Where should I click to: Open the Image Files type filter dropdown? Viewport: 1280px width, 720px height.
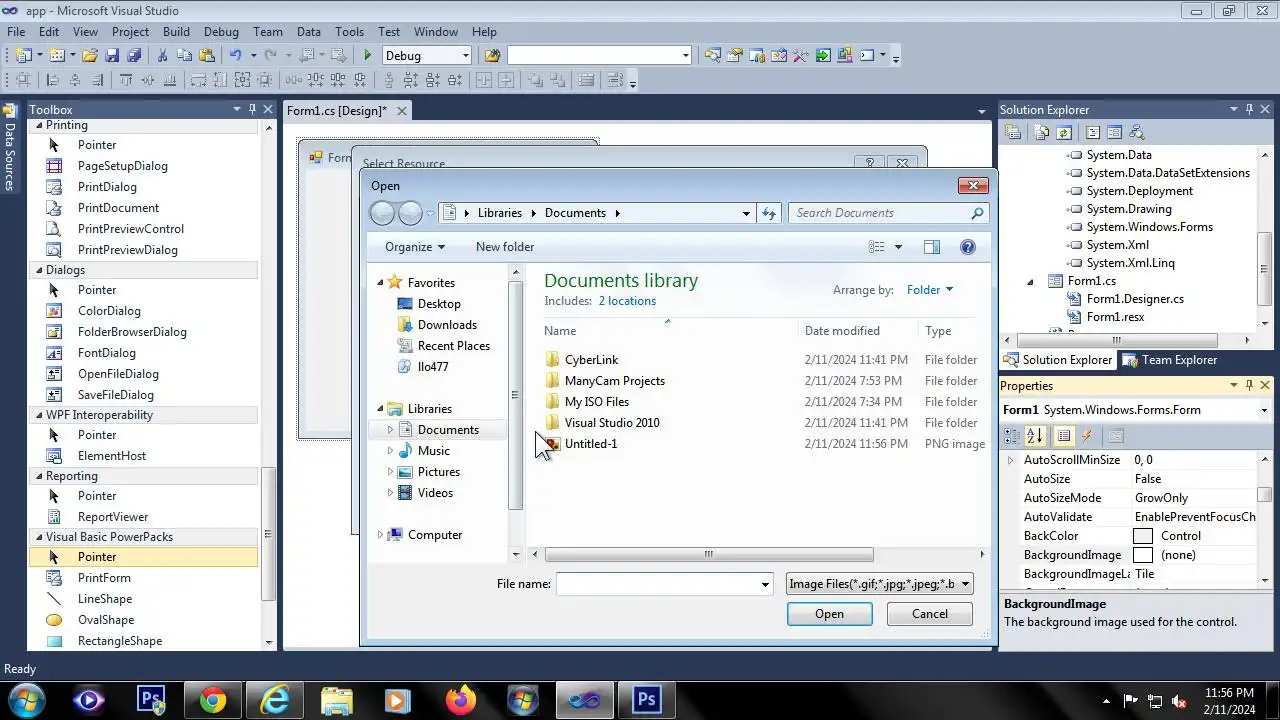coord(879,584)
